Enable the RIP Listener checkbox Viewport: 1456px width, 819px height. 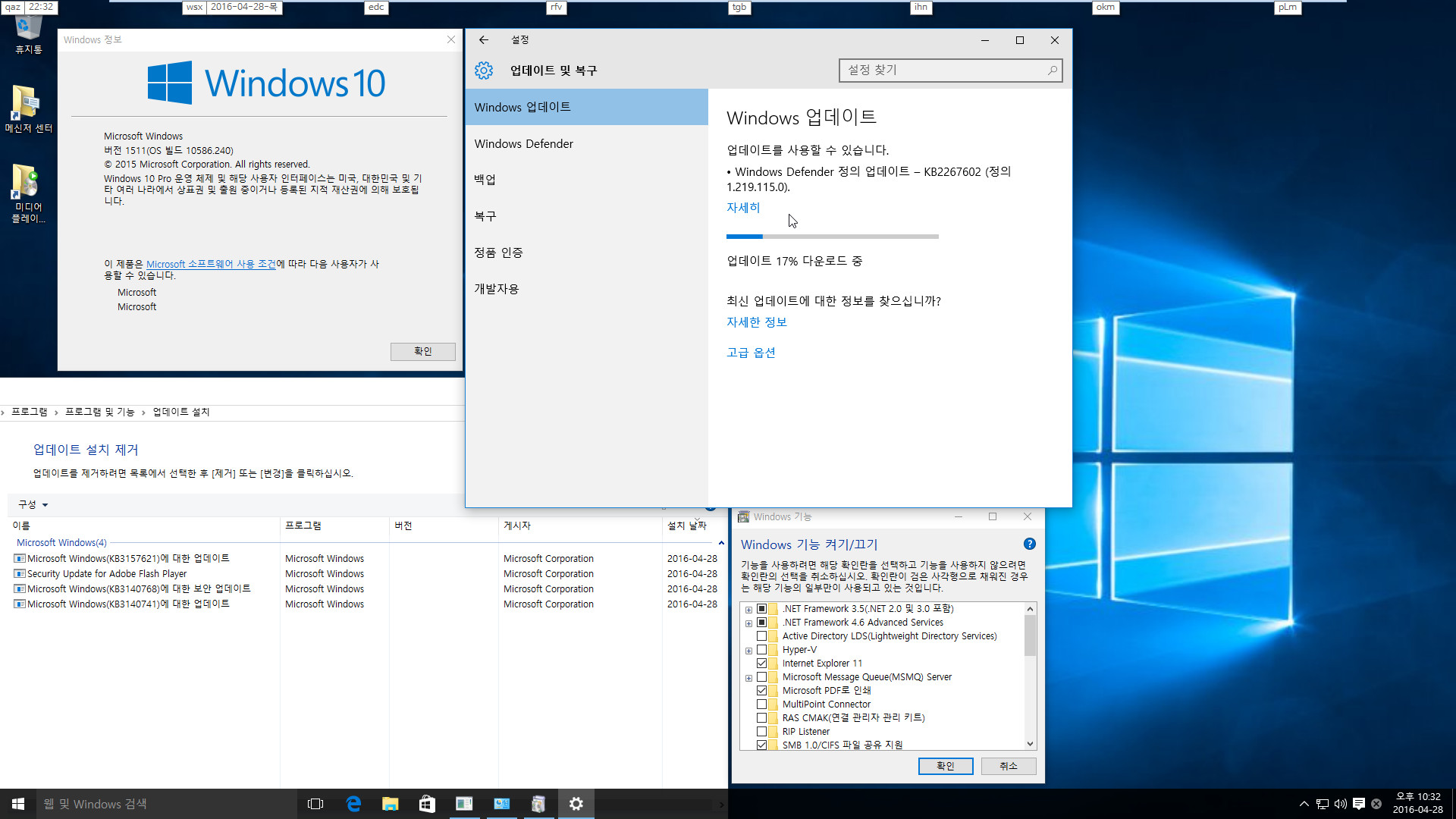tap(761, 732)
